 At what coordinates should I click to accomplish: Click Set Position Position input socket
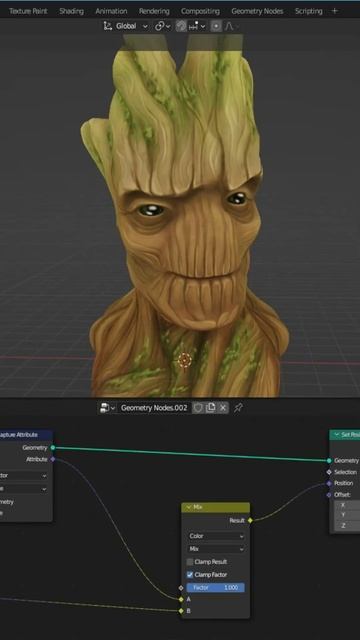[x=329, y=483]
